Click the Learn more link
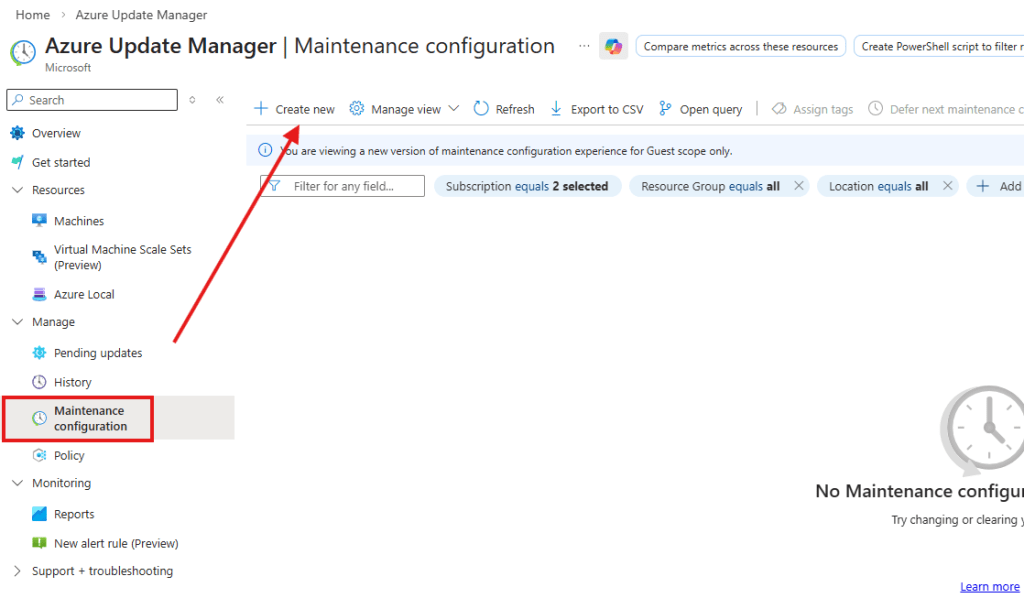Viewport: 1024px width, 598px height. click(x=989, y=587)
